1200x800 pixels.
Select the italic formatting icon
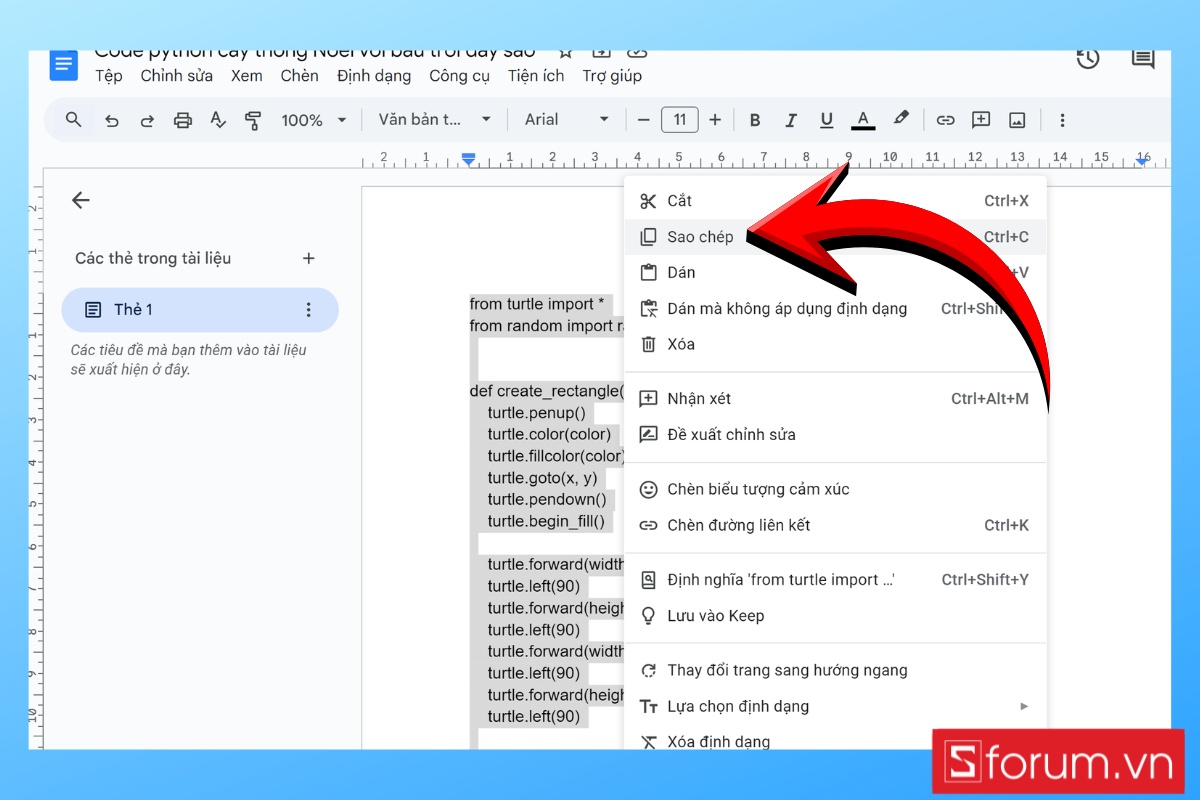pyautogui.click(x=791, y=119)
